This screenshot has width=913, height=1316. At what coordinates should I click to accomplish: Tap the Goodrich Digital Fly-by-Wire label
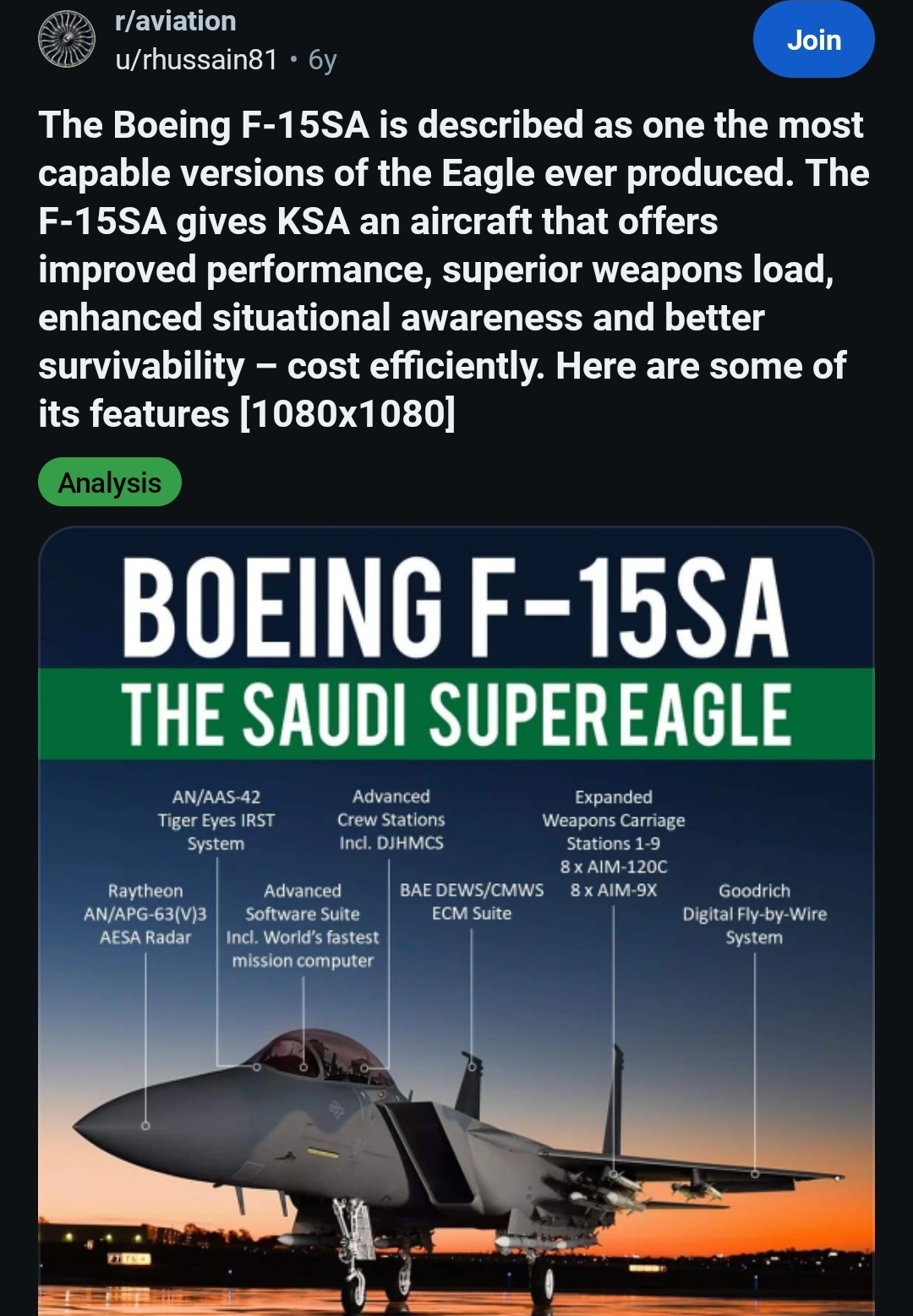click(754, 914)
